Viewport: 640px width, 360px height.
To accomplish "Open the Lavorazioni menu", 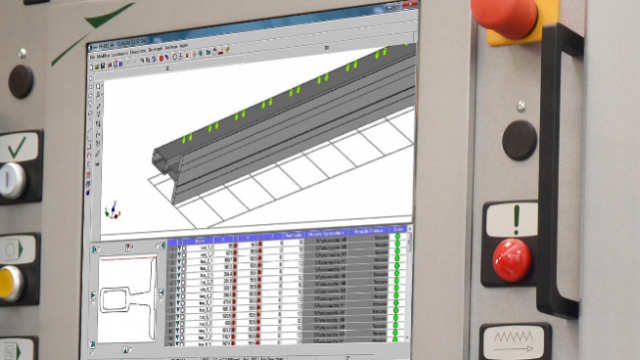I will click(x=120, y=54).
